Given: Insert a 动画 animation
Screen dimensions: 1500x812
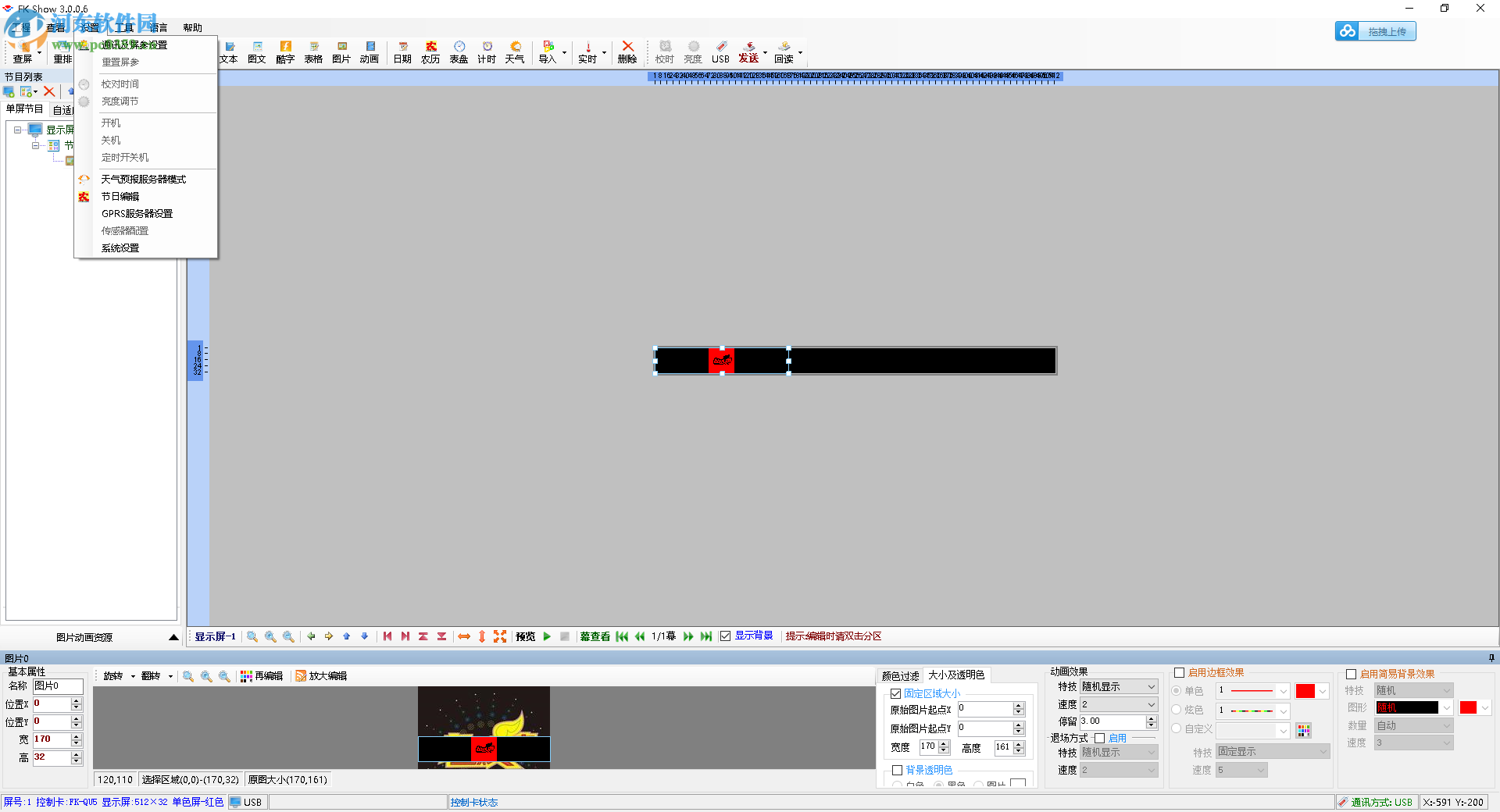Looking at the screenshot, I should point(370,52).
